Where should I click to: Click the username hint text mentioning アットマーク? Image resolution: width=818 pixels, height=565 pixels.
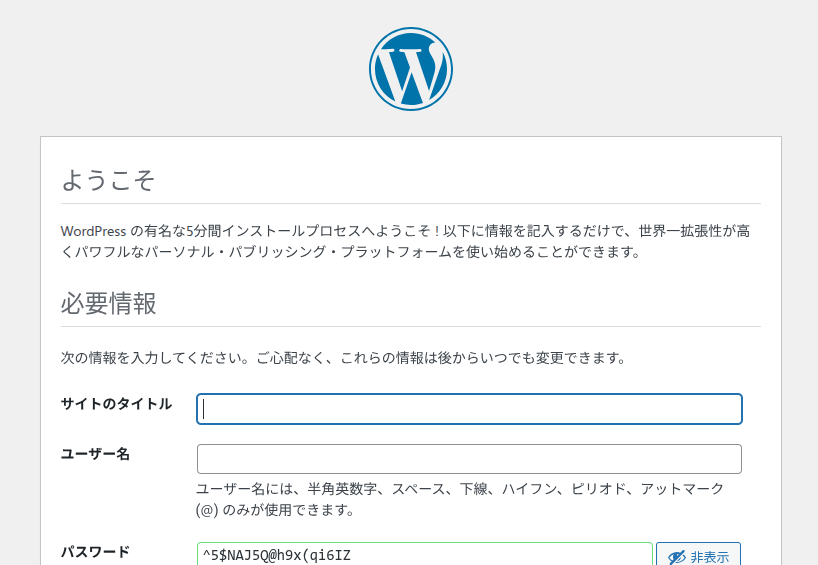coord(460,499)
